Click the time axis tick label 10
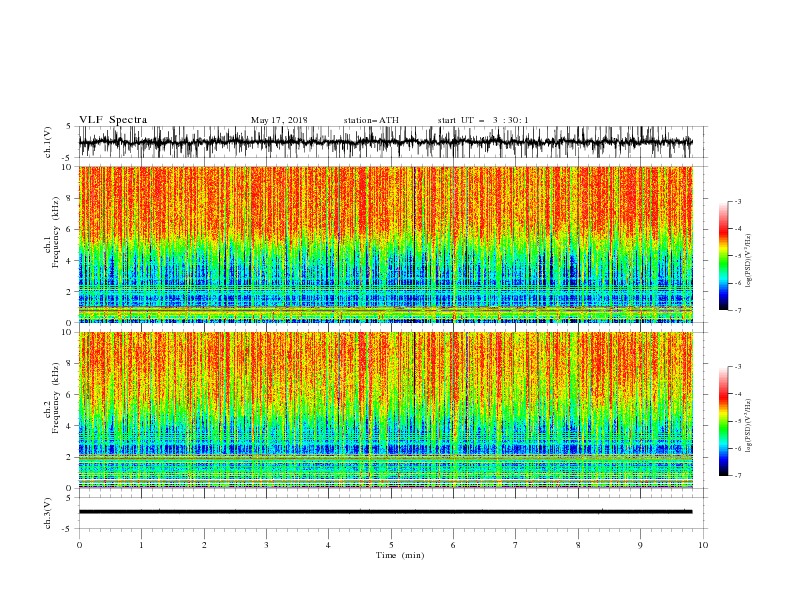The image size is (792, 612). (x=703, y=545)
